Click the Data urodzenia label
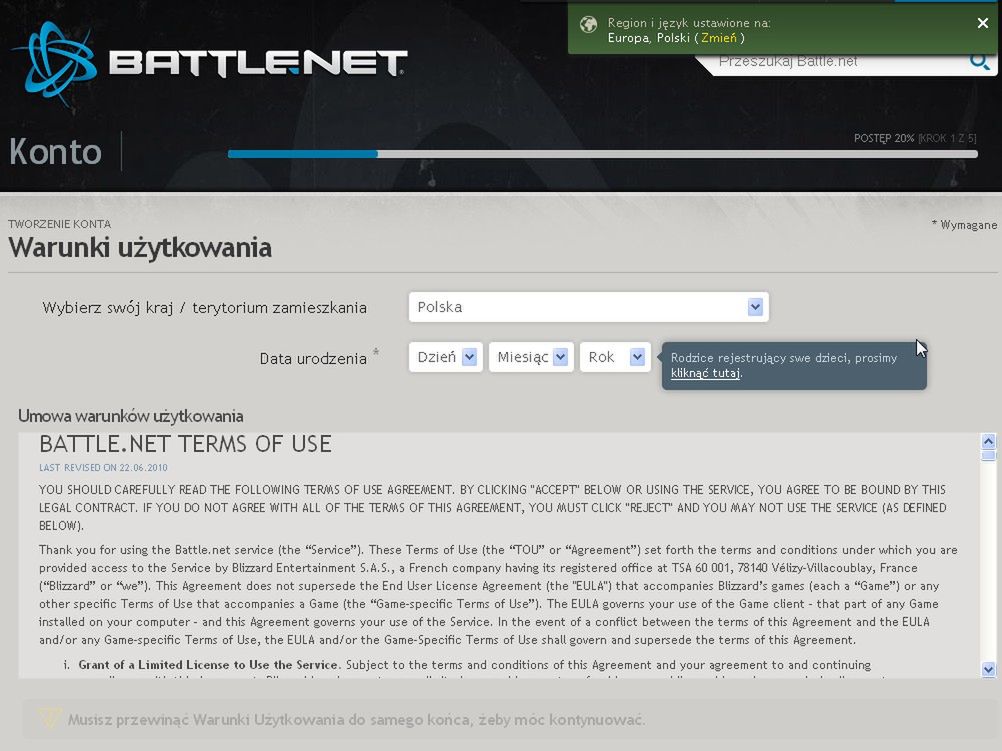 coord(313,358)
